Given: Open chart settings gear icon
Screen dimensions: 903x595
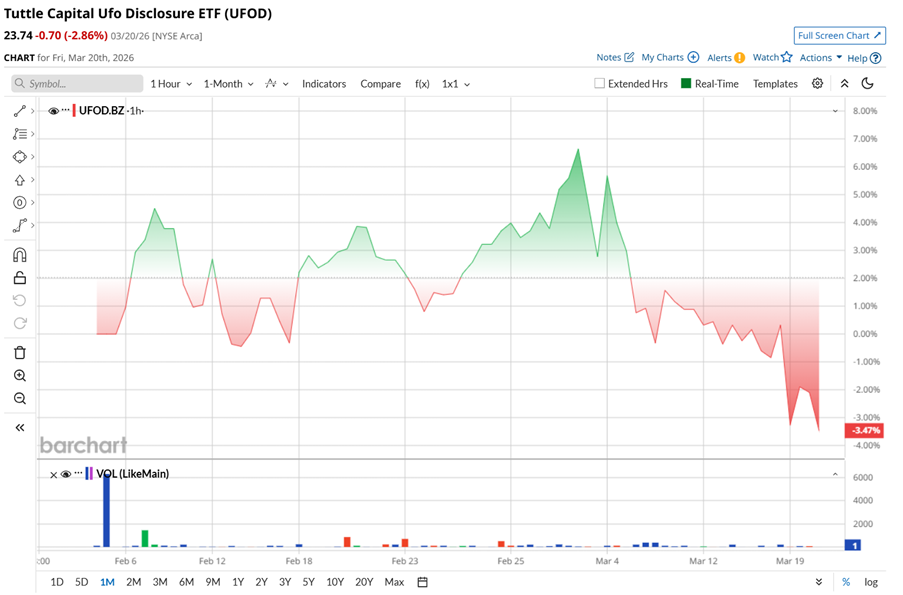Looking at the screenshot, I should 817,84.
